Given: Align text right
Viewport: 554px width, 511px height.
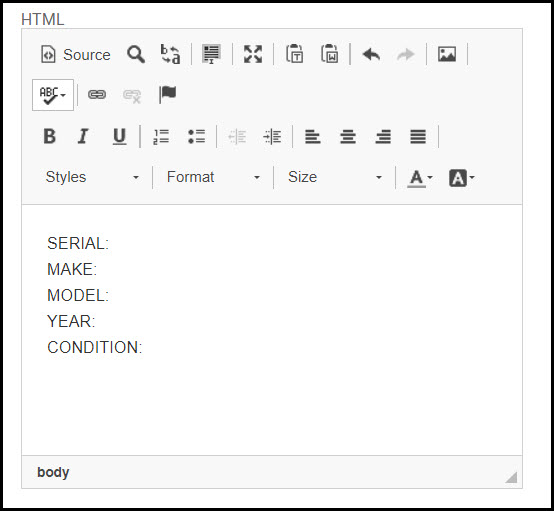Looking at the screenshot, I should [383, 136].
